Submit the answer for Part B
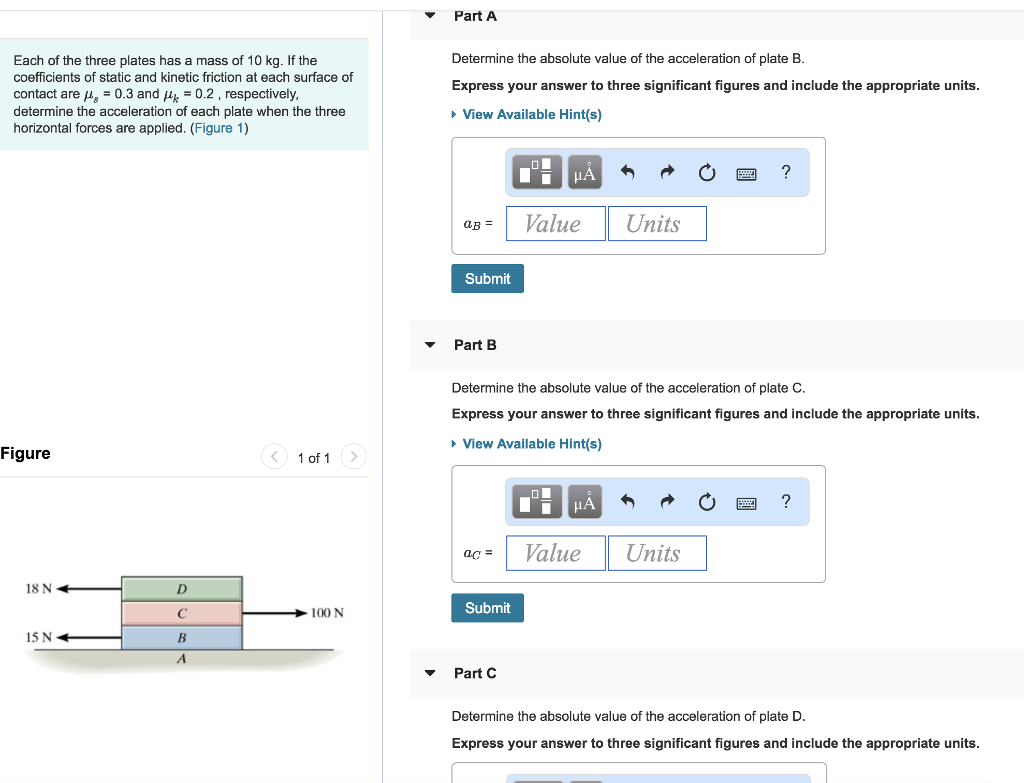 click(487, 607)
